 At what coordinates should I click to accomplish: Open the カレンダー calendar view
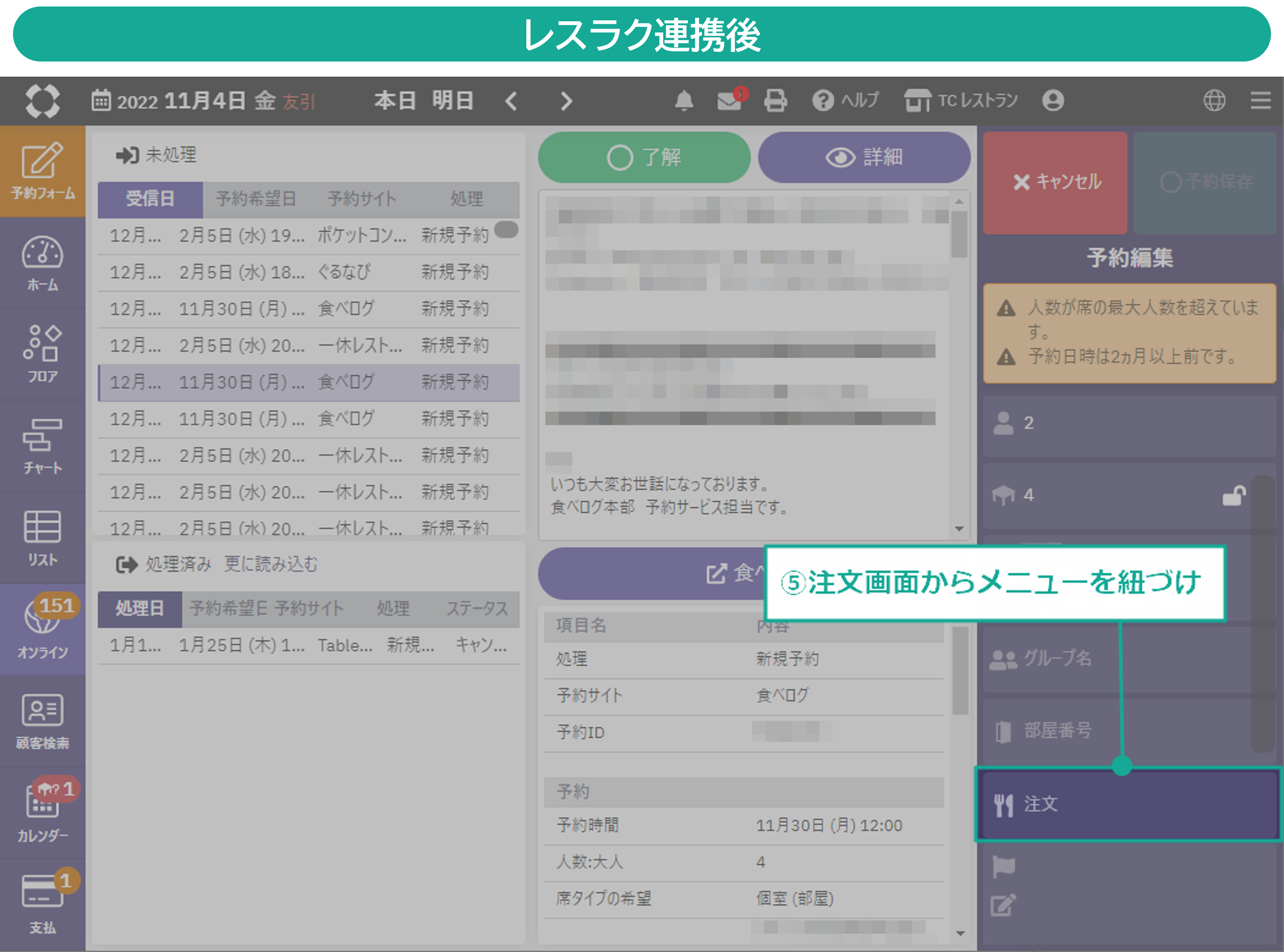pyautogui.click(x=42, y=813)
